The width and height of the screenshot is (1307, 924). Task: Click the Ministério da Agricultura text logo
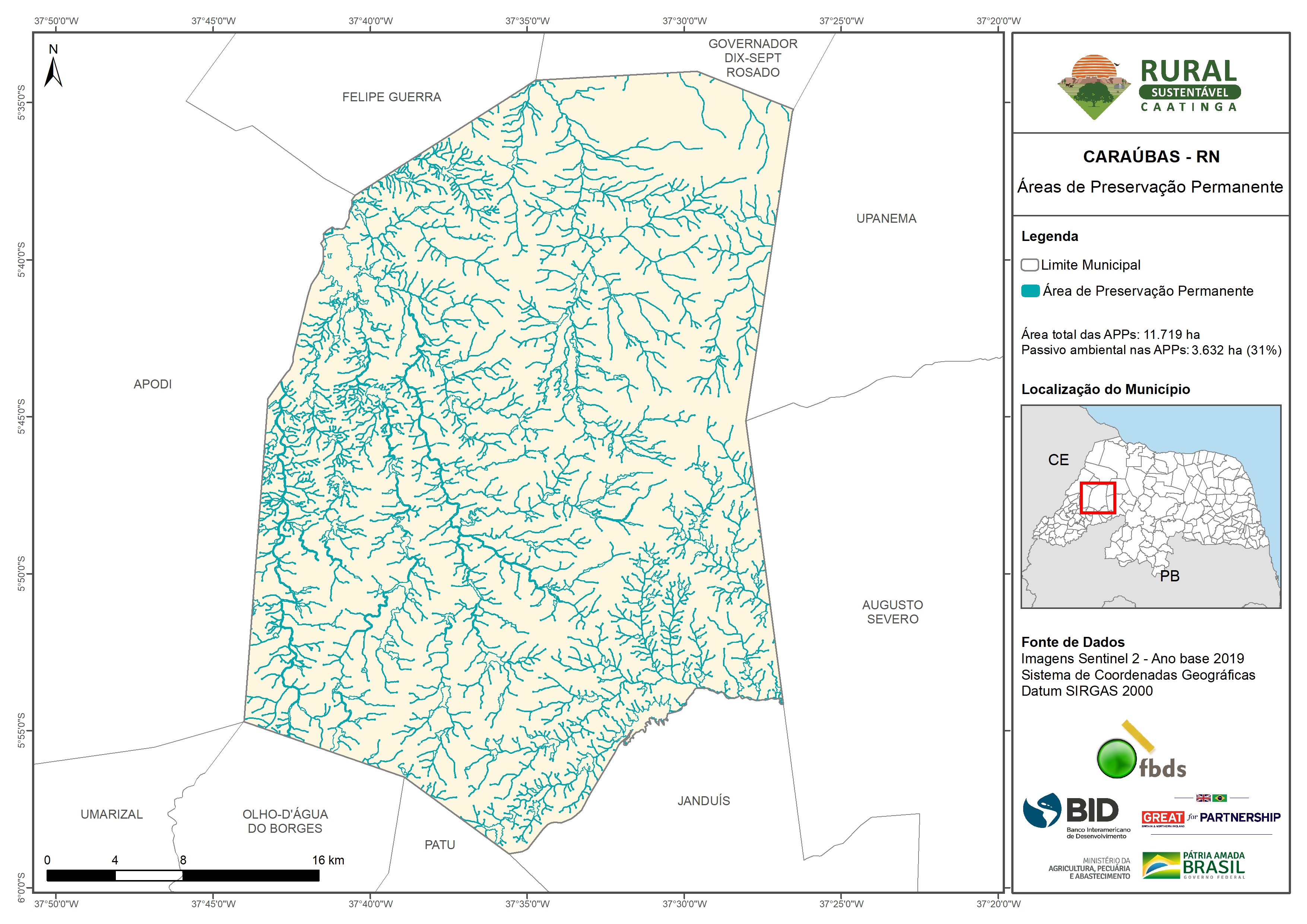pyautogui.click(x=1089, y=869)
